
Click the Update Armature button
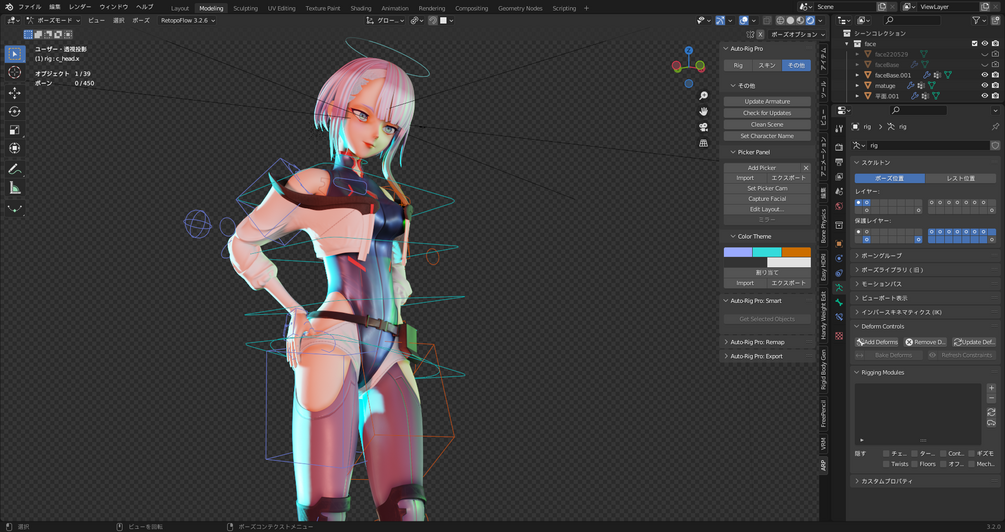point(767,101)
